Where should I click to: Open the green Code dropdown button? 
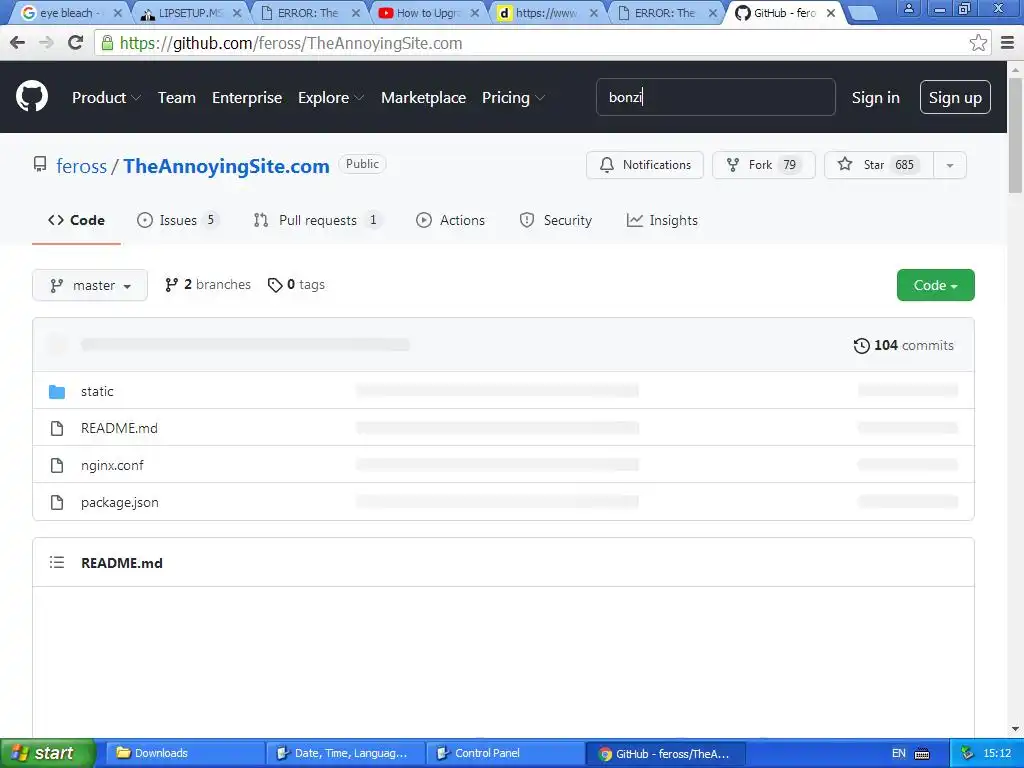935,285
